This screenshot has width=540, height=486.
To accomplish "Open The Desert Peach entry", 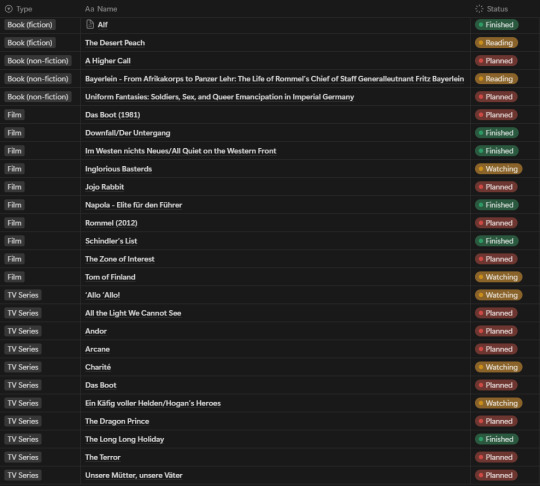I will pyautogui.click(x=115, y=43).
